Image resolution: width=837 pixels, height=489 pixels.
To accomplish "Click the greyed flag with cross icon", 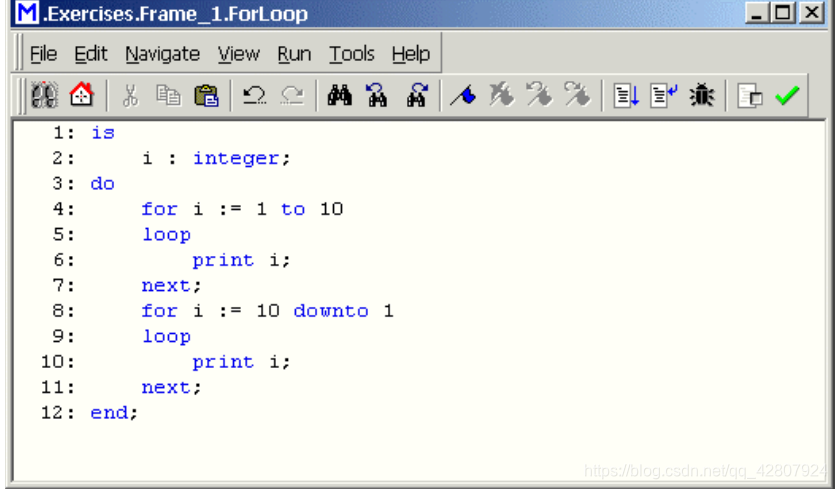I will [x=501, y=95].
